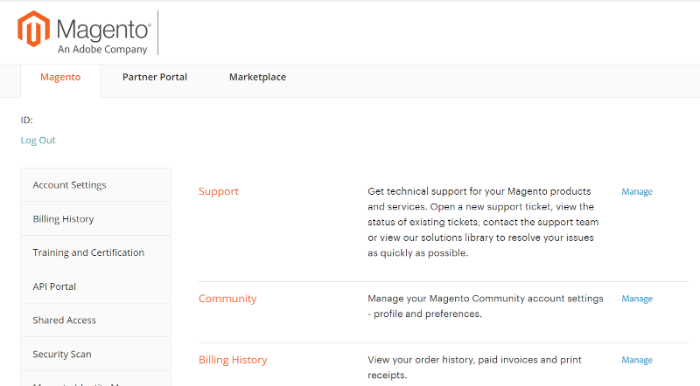This screenshot has height=386, width=700.
Task: Click Manage link for Community
Action: point(637,299)
